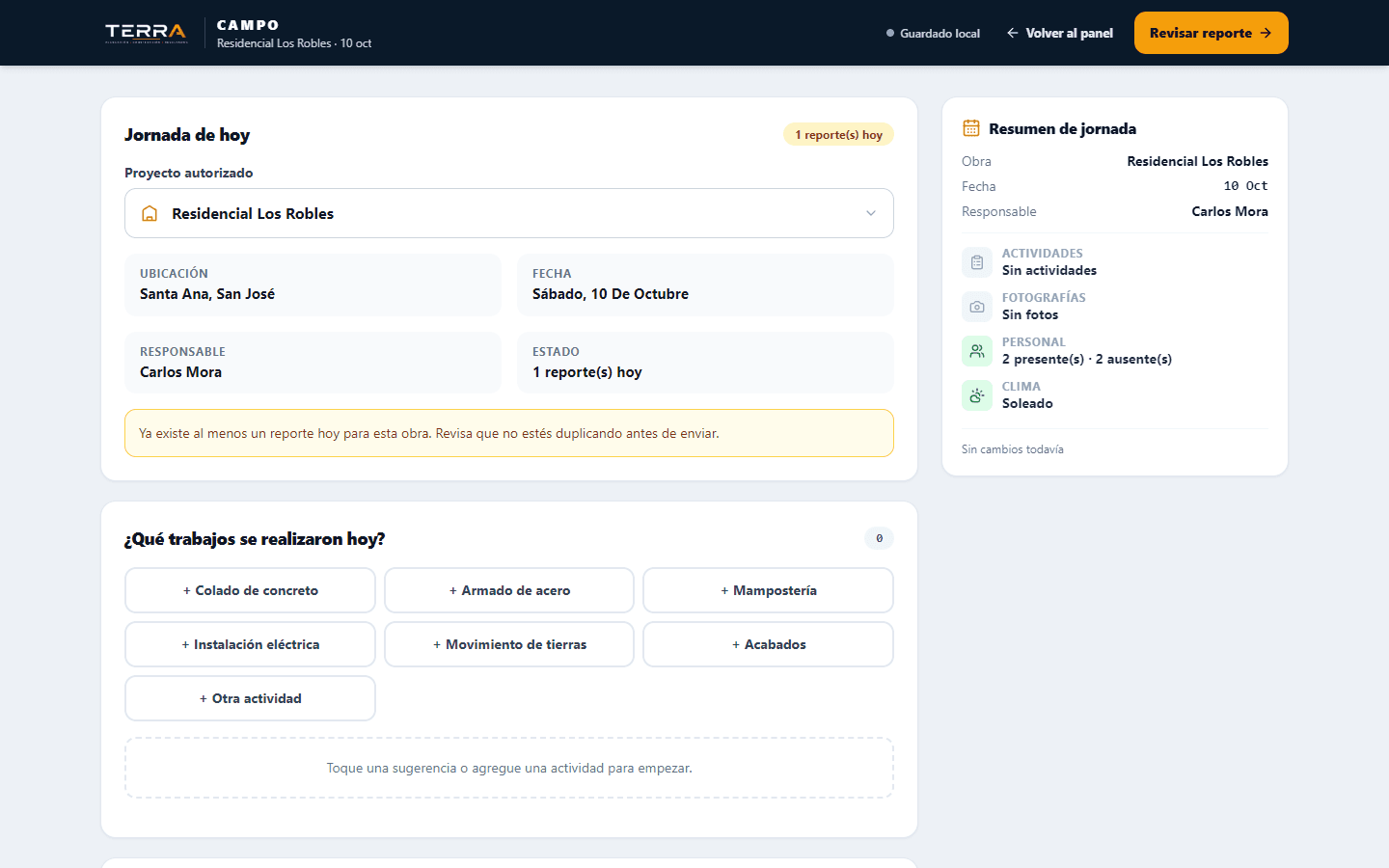Click the ¿Qué trabajos se realizaron hoy? heading
This screenshot has width=1389, height=868.
(x=255, y=539)
